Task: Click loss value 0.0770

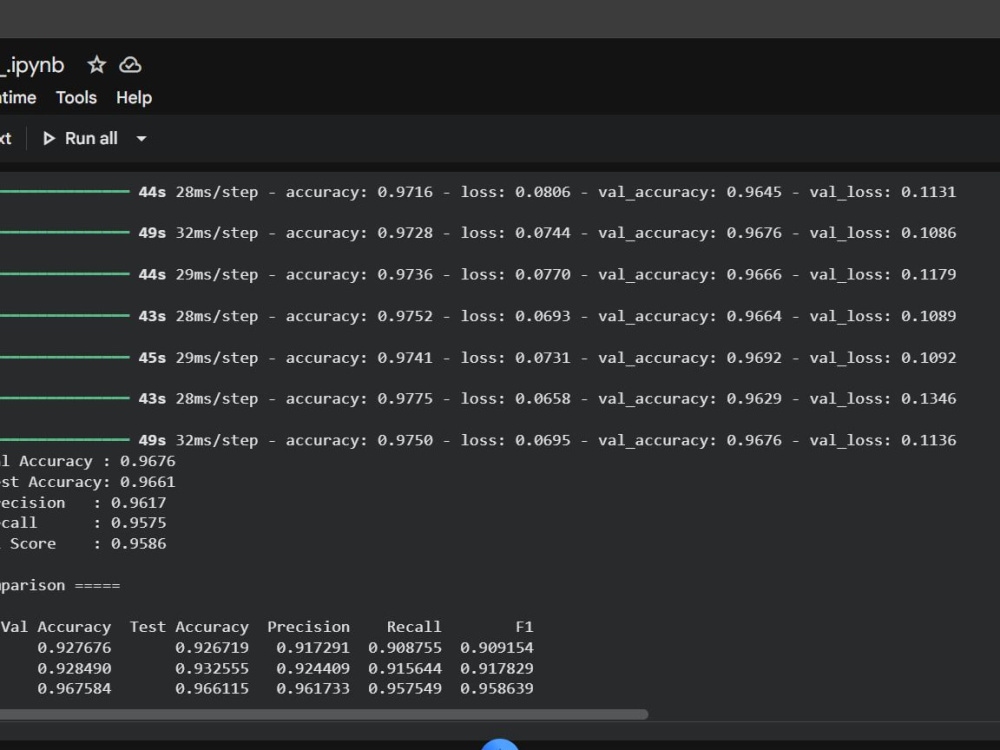Action: (x=542, y=274)
